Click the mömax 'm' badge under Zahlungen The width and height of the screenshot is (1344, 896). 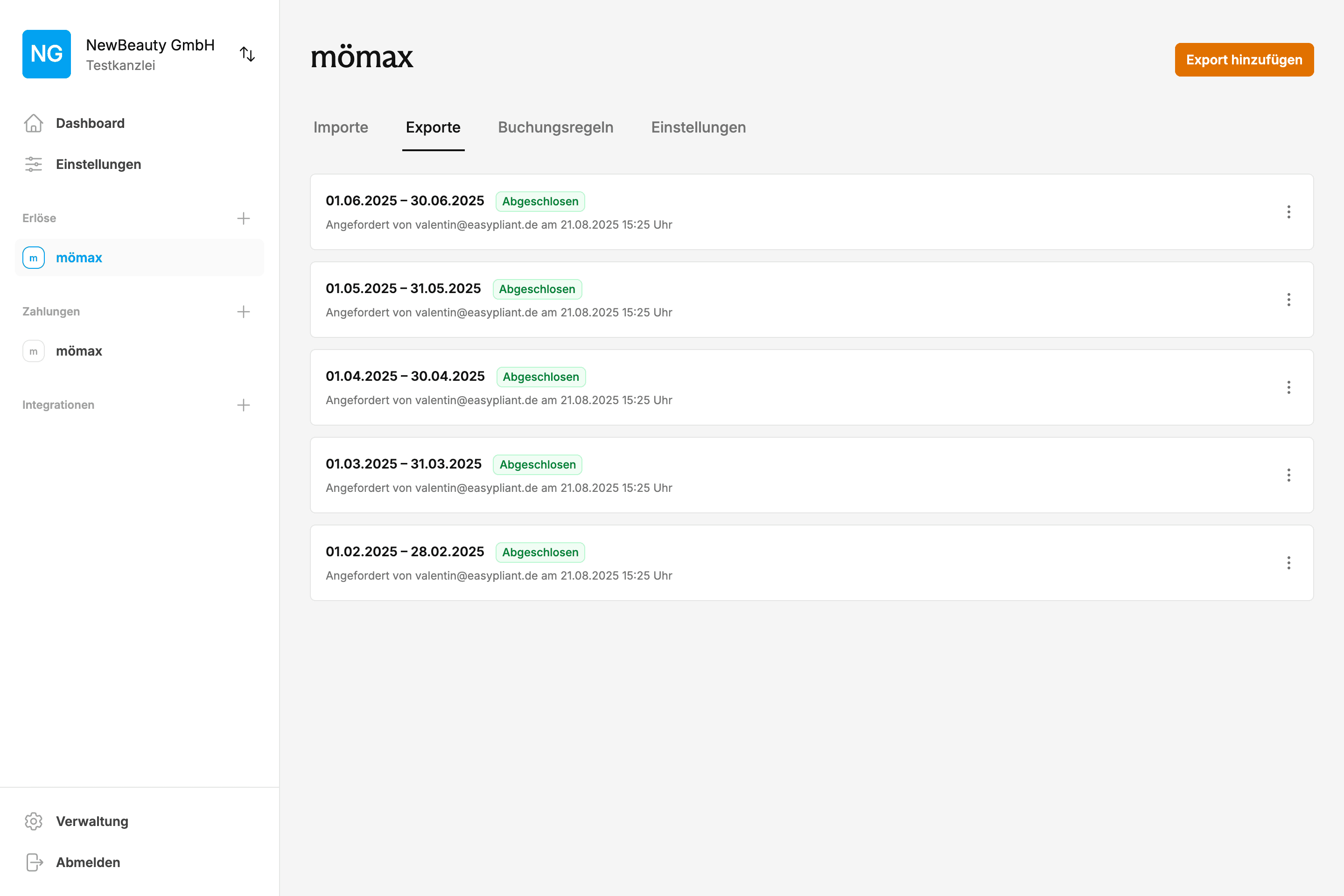pyautogui.click(x=33, y=351)
